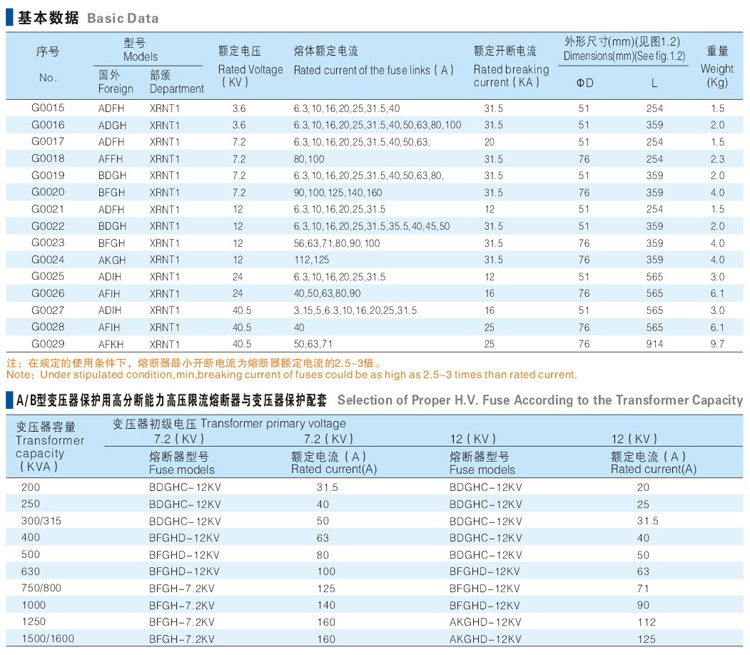Select the G0015 serial number cell
Image resolution: width=750 pixels, height=655 pixels.
pyautogui.click(x=48, y=107)
